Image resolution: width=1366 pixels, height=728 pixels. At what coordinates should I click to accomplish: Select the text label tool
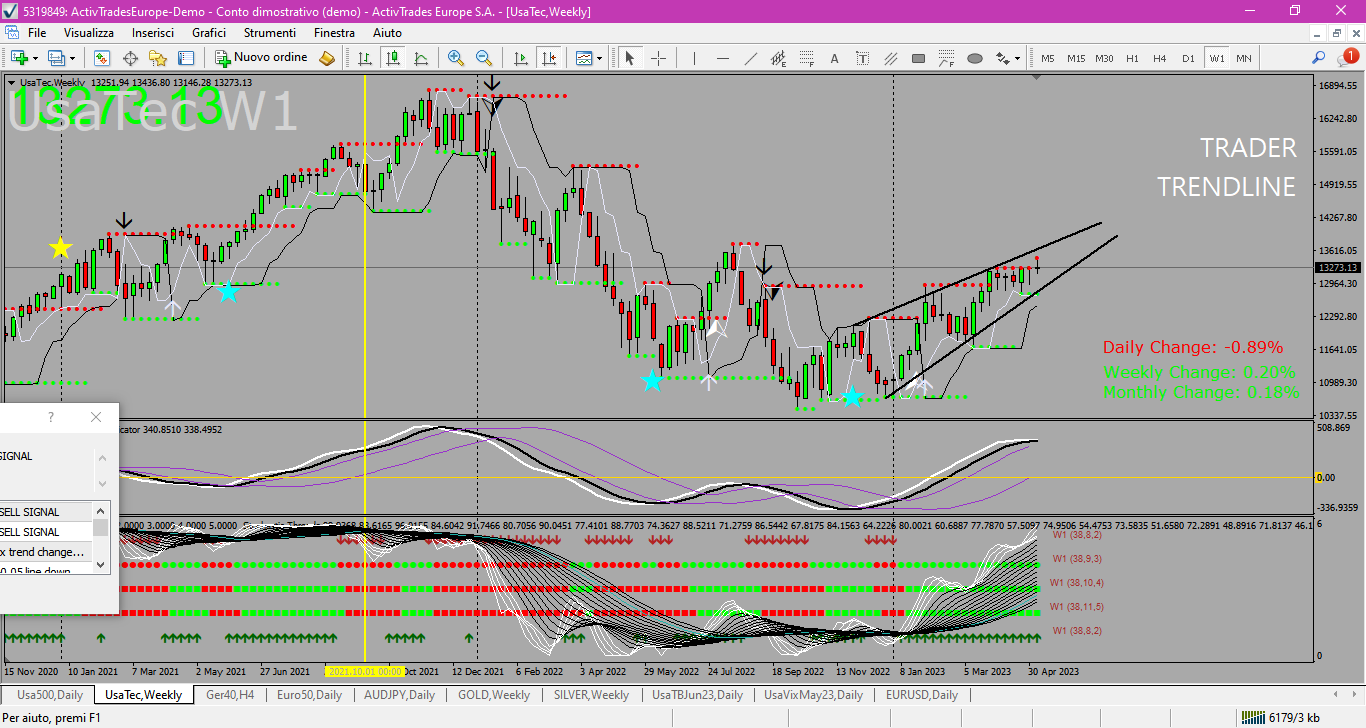click(863, 58)
